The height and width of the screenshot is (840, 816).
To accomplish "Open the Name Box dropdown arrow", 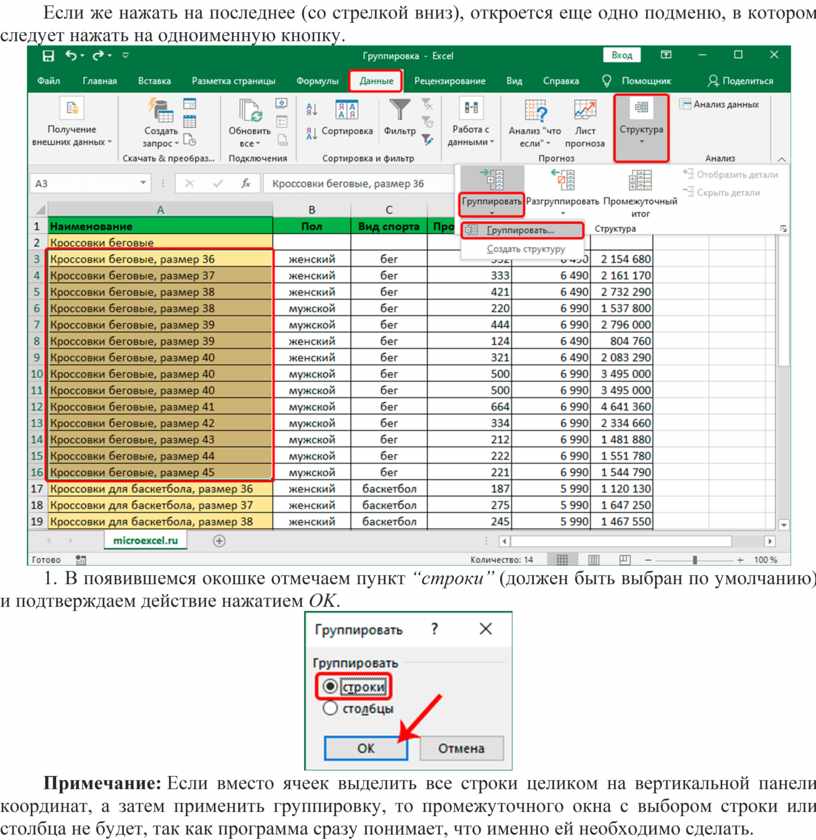I will [x=143, y=183].
